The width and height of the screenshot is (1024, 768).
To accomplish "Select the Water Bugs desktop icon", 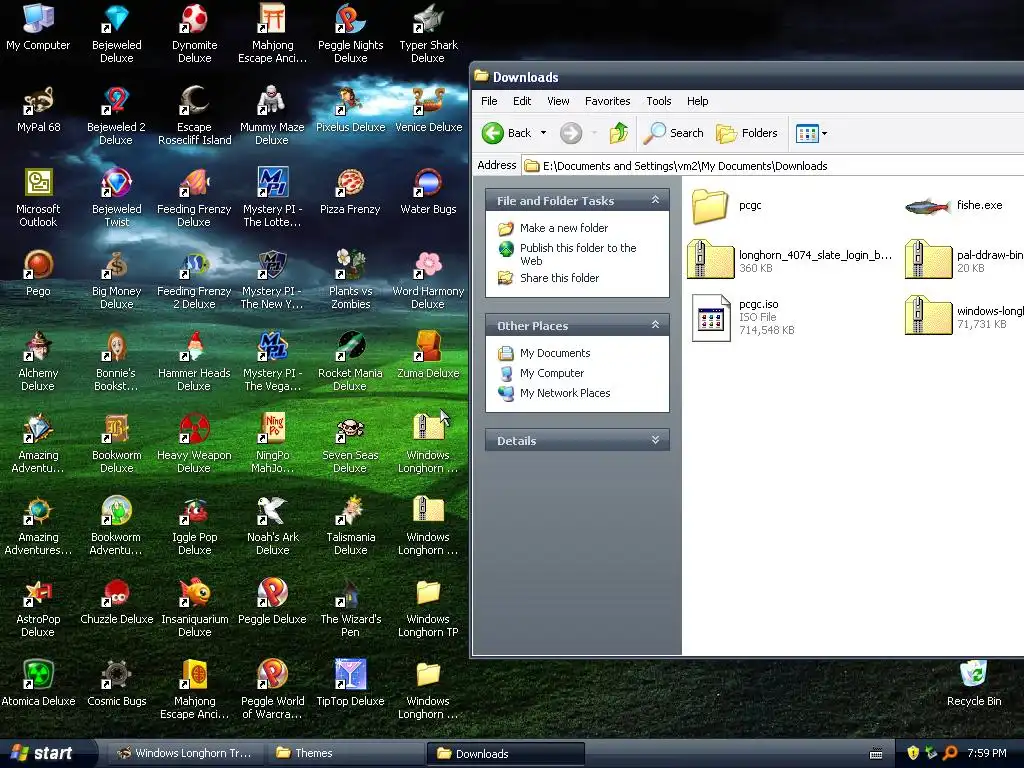I will pos(428,191).
